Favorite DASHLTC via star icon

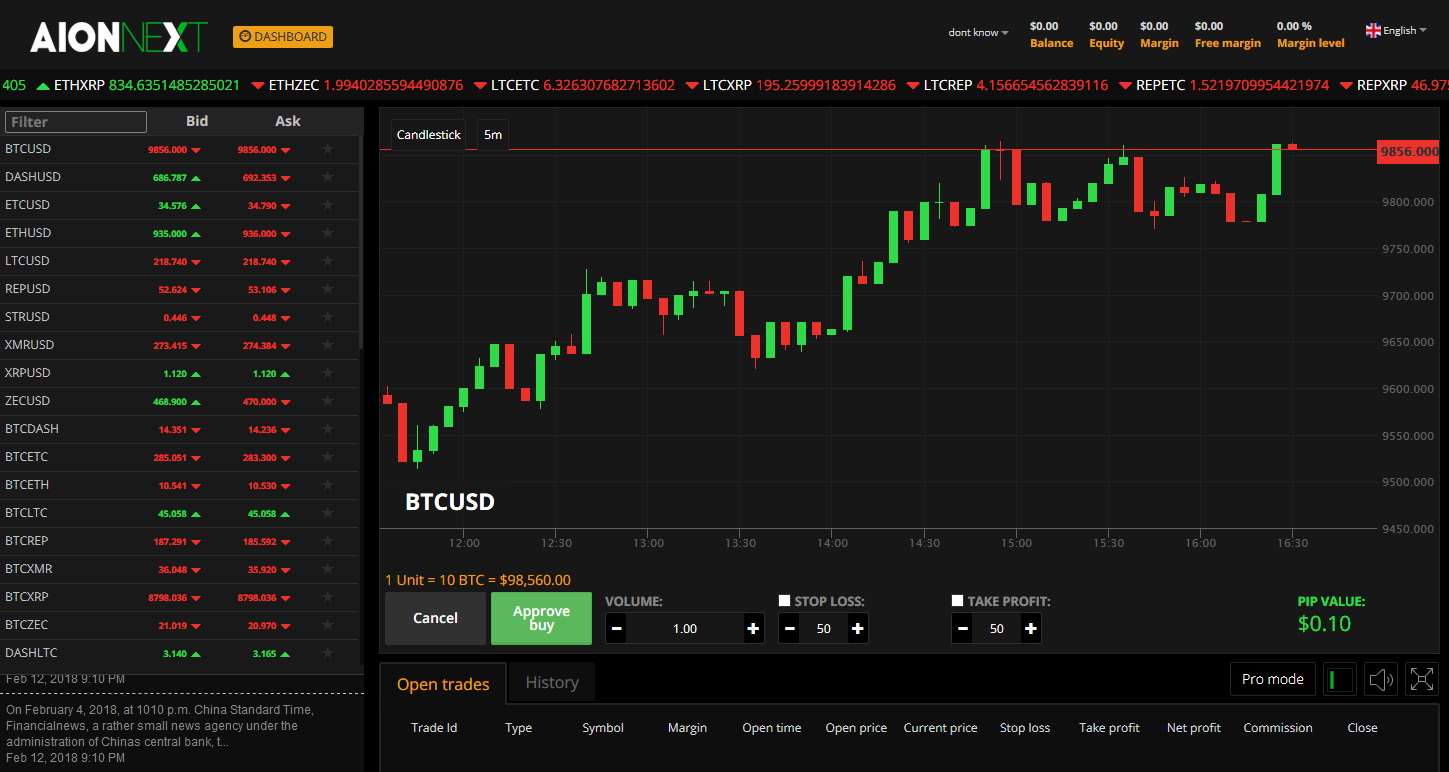(327, 653)
